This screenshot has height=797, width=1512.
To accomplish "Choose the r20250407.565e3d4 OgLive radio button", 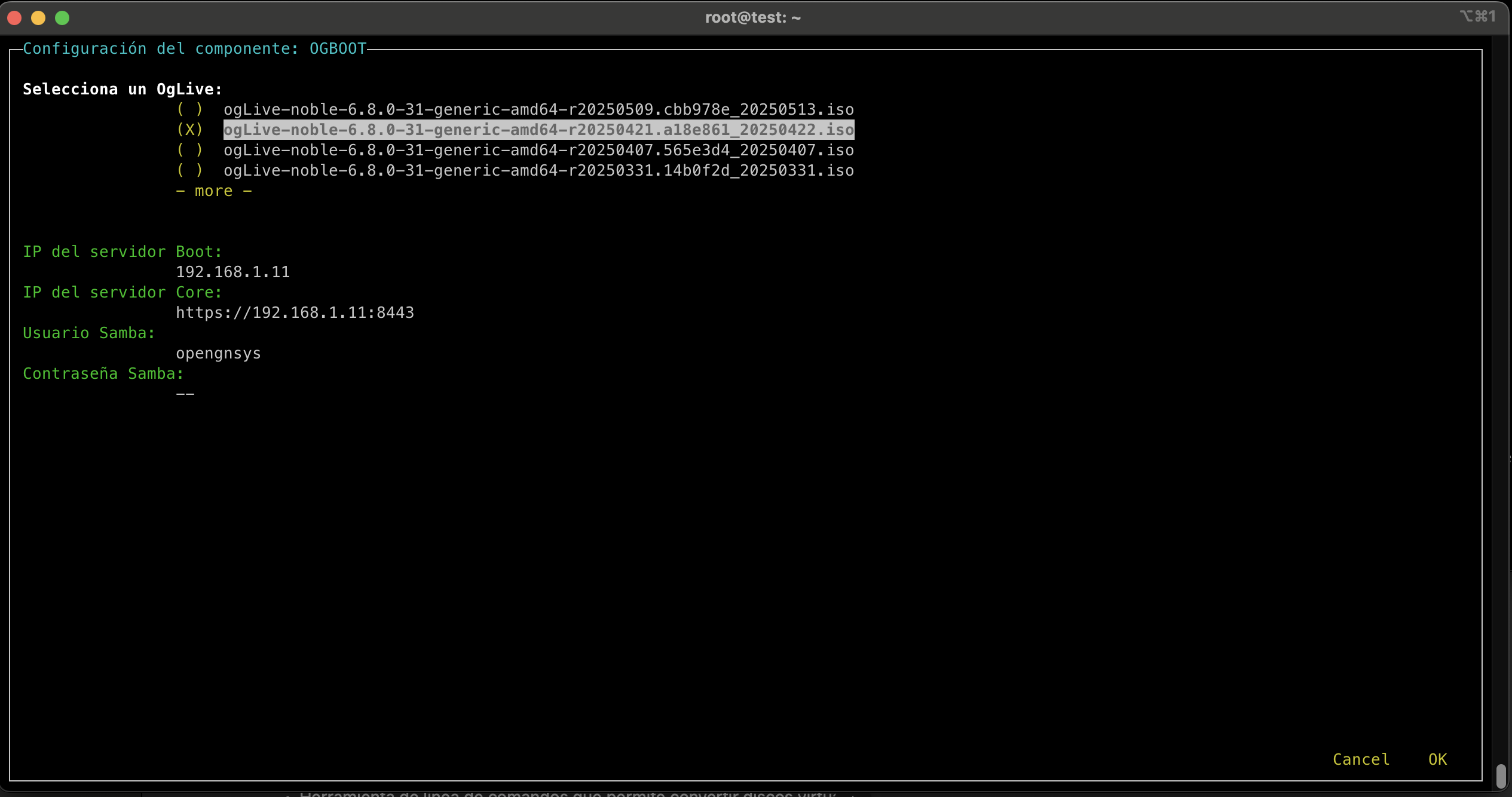I will (x=190, y=150).
